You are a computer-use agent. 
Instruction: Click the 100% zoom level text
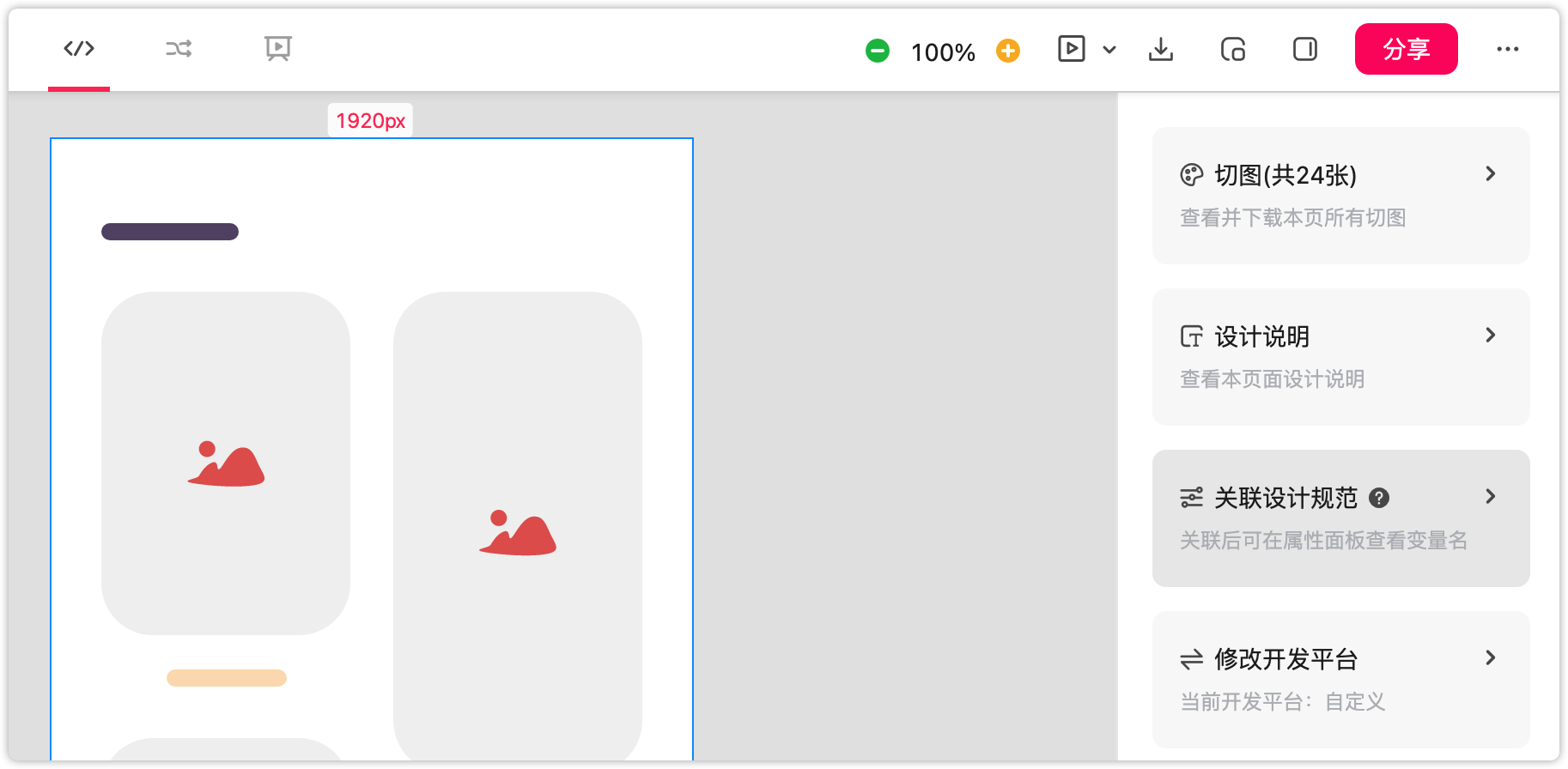(x=943, y=52)
